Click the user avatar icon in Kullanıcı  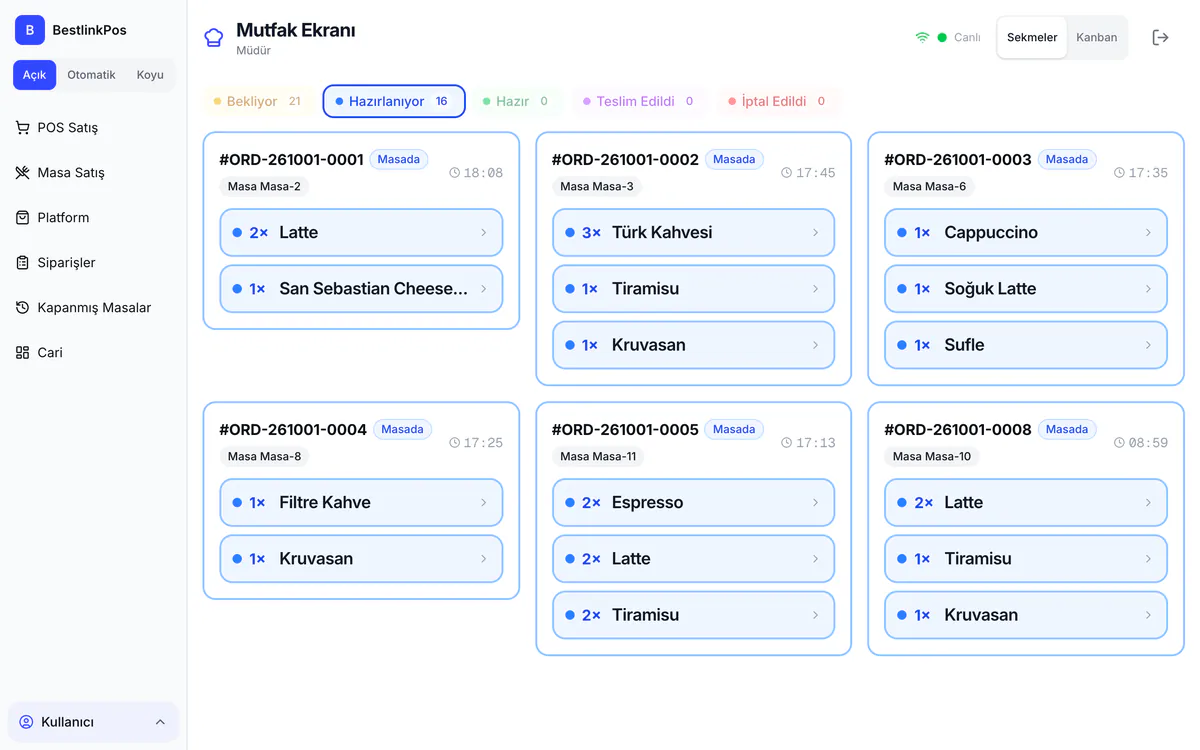(x=27, y=722)
